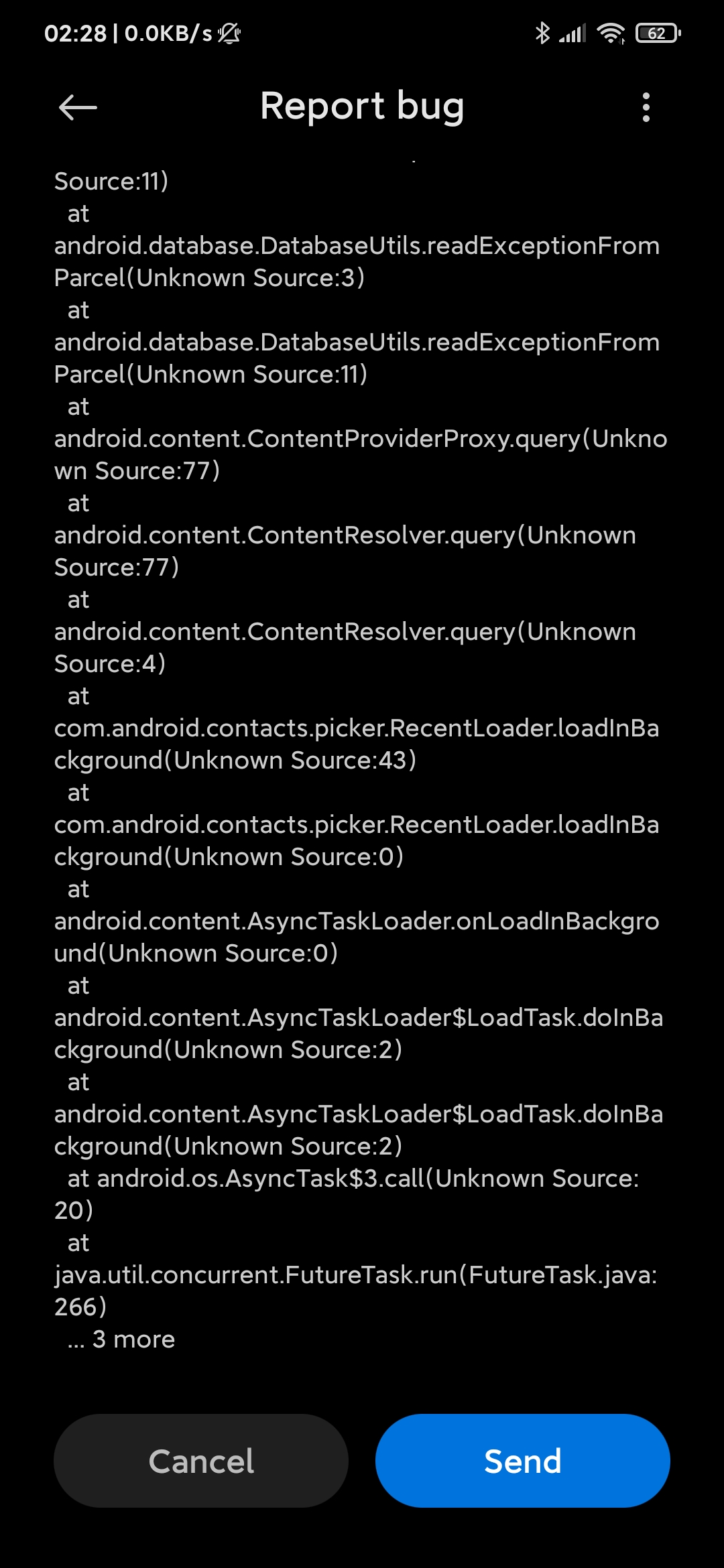Send the bug report
This screenshot has width=724, height=1568.
[x=523, y=1461]
